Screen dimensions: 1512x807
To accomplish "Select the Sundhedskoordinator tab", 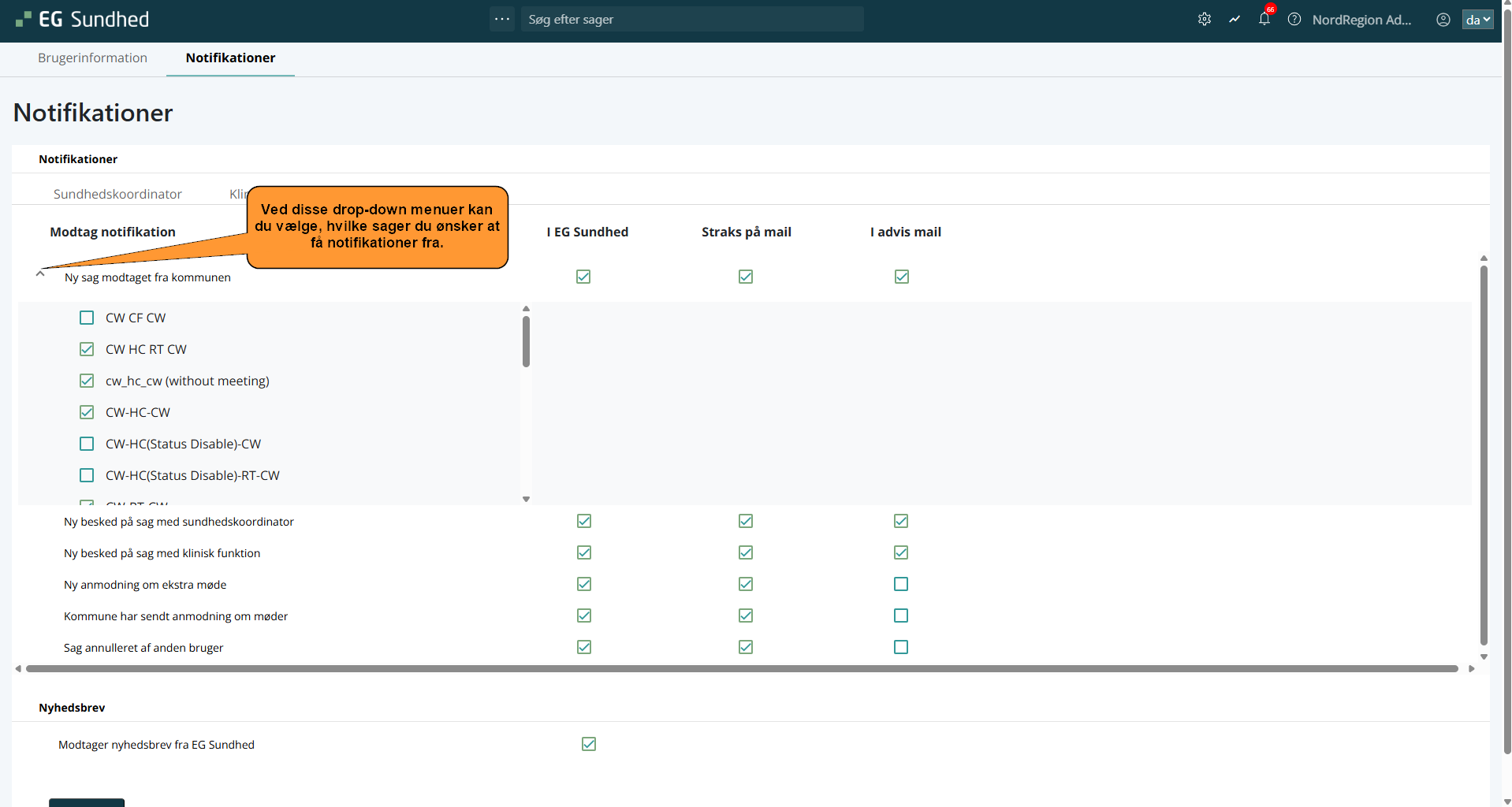I will (x=117, y=194).
